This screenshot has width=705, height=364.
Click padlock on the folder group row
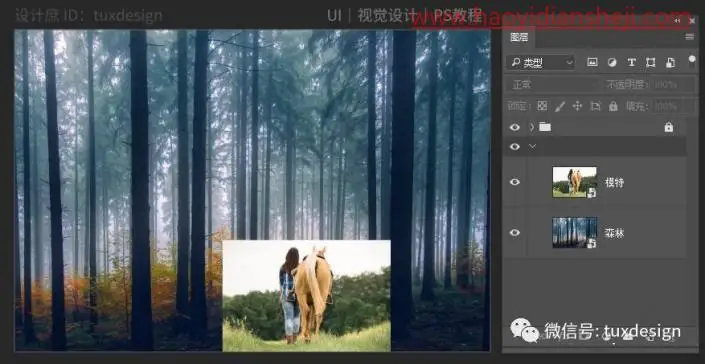pos(669,127)
